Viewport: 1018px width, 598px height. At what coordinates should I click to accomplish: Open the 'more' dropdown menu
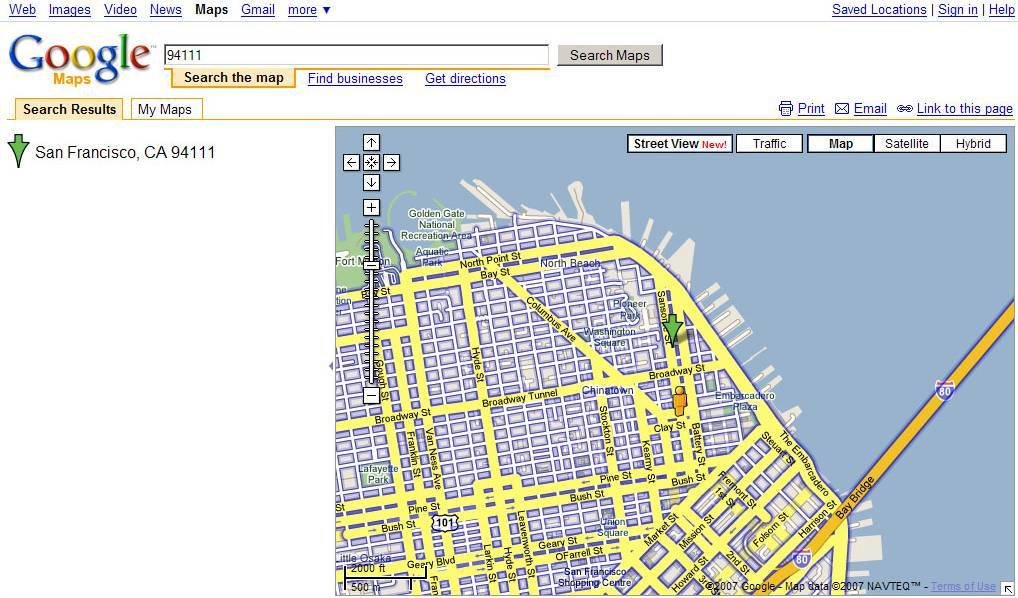click(x=309, y=10)
